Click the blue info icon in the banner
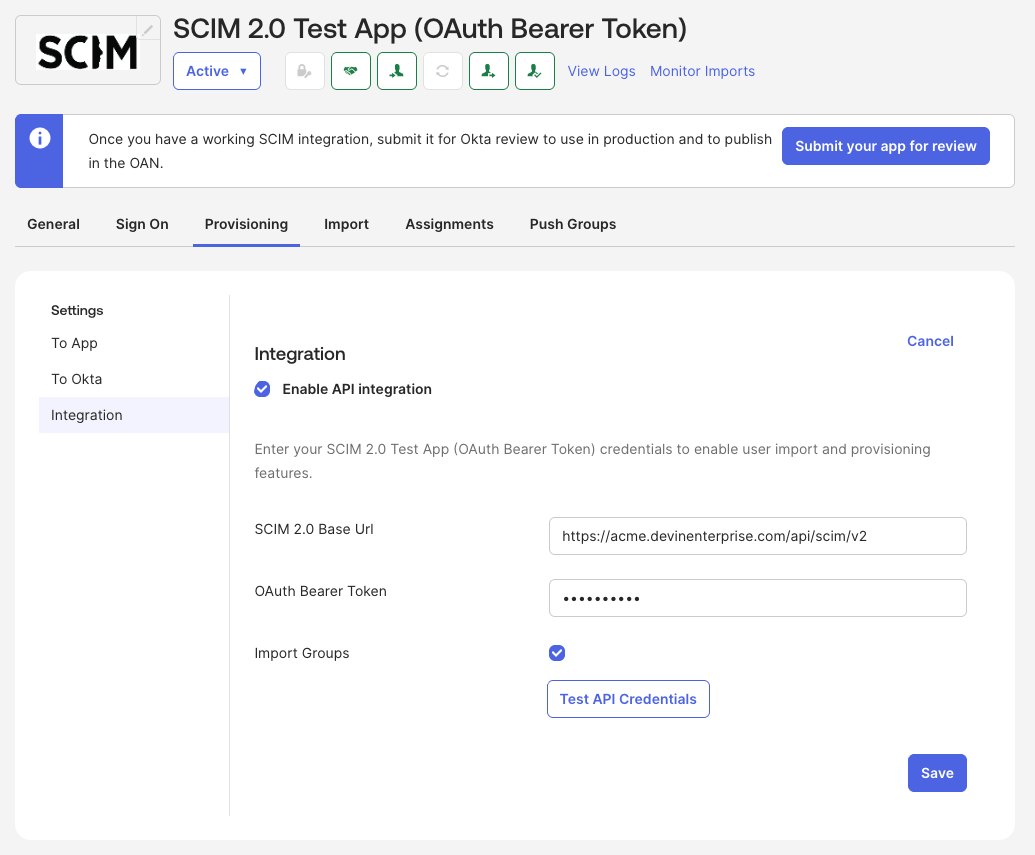This screenshot has height=855, width=1035. pos(40,138)
